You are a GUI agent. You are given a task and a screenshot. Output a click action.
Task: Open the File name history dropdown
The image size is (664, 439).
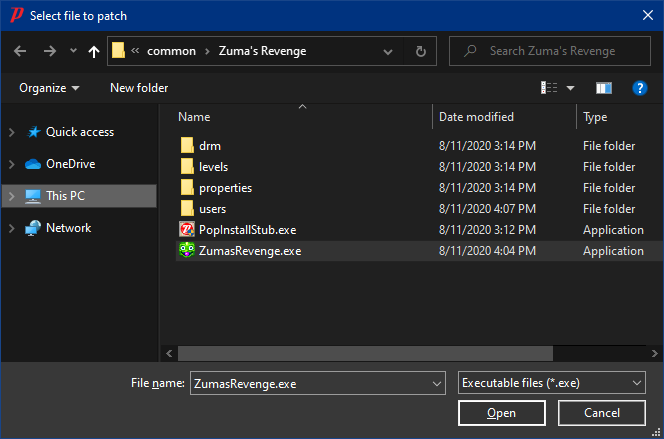437,384
